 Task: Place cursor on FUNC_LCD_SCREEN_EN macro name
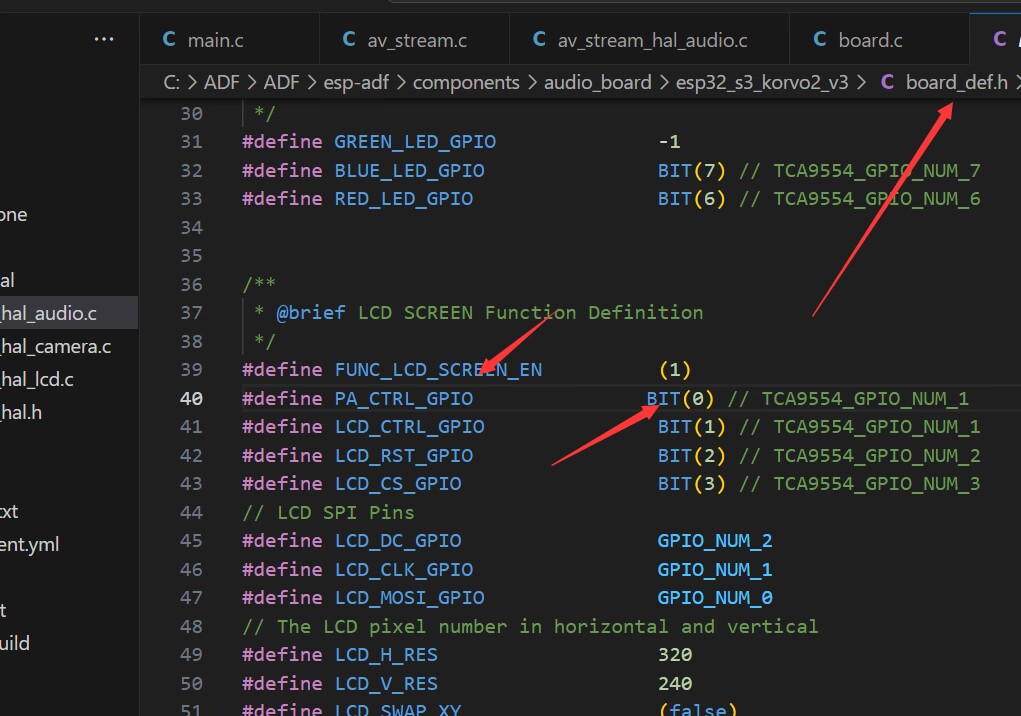coord(438,370)
